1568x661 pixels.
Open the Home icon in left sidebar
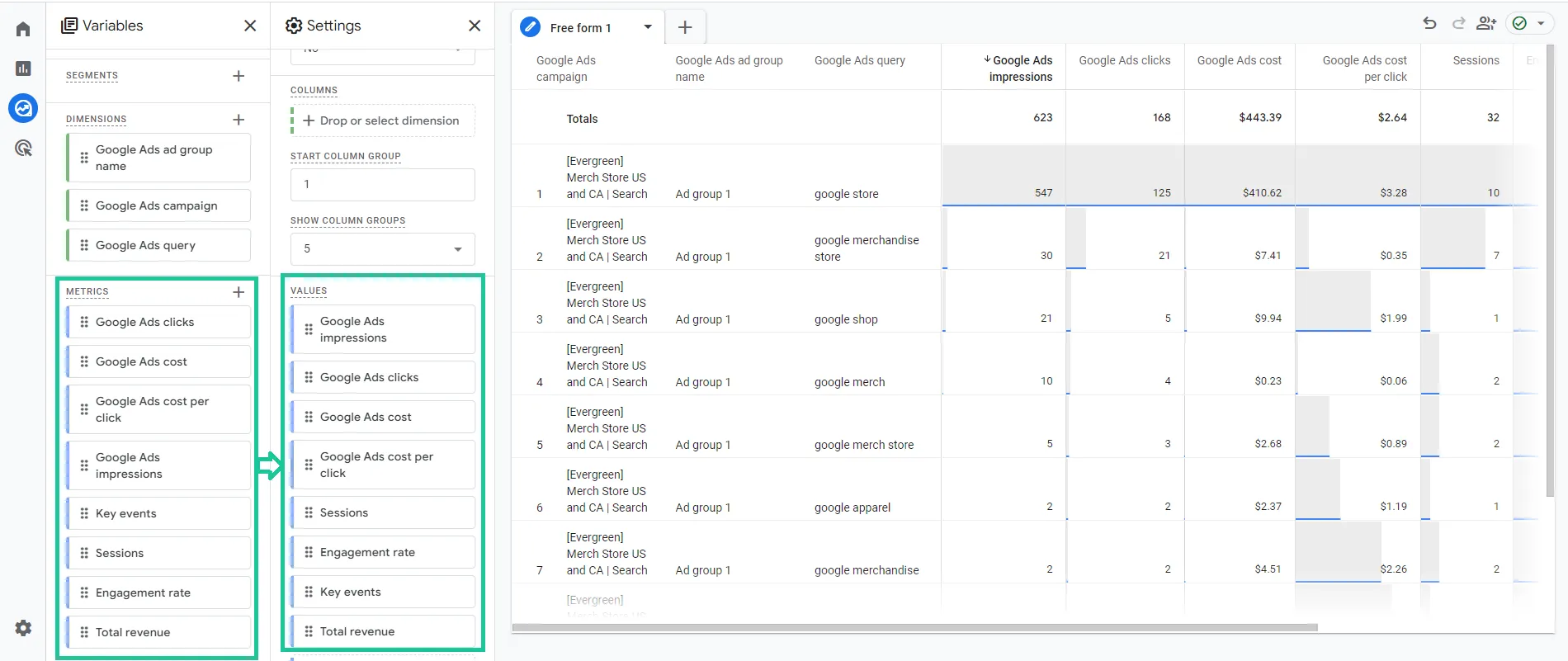point(23,29)
